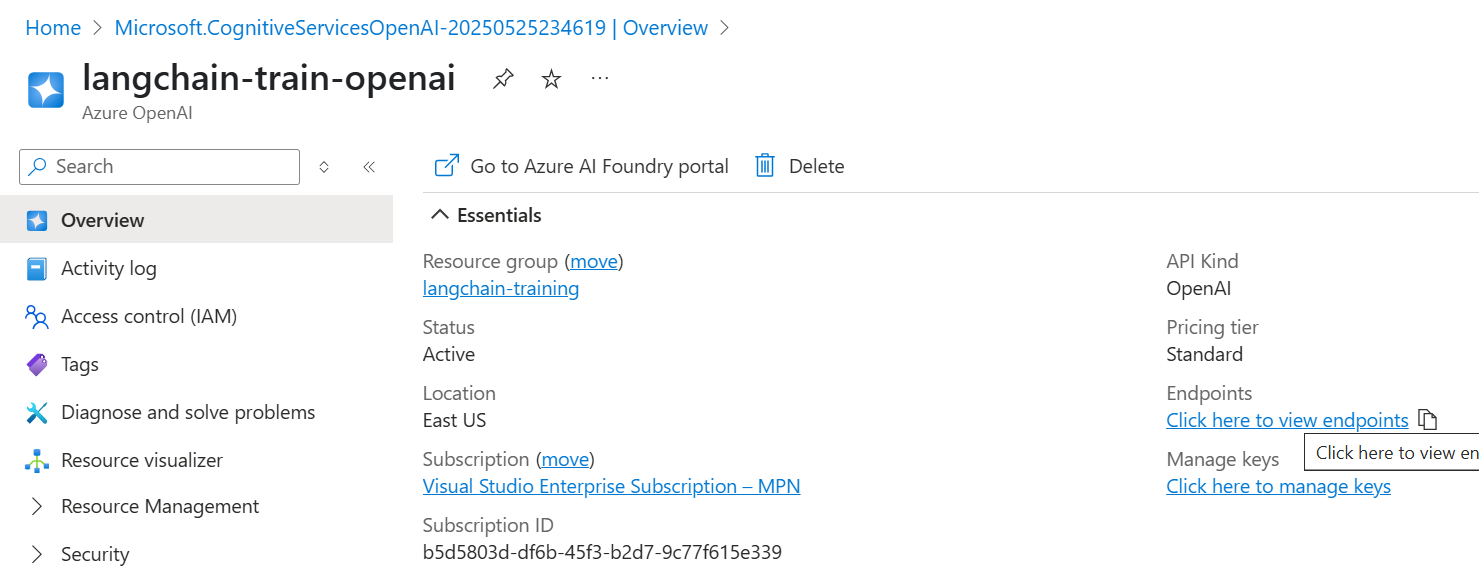Pin langchain-train-openai to dashboard
The height and width of the screenshot is (586, 1479).
[503, 79]
